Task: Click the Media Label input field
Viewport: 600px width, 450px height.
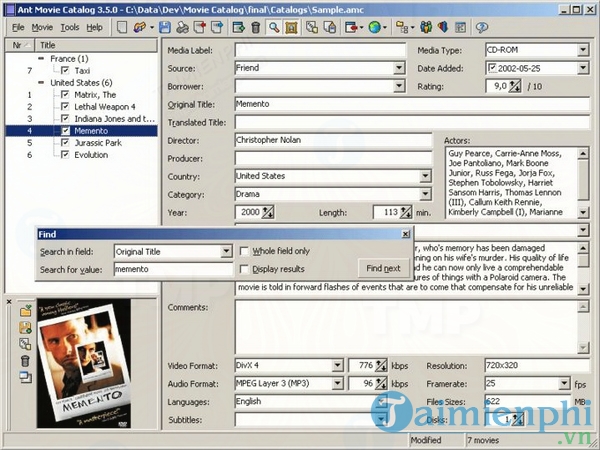Action: [320, 50]
